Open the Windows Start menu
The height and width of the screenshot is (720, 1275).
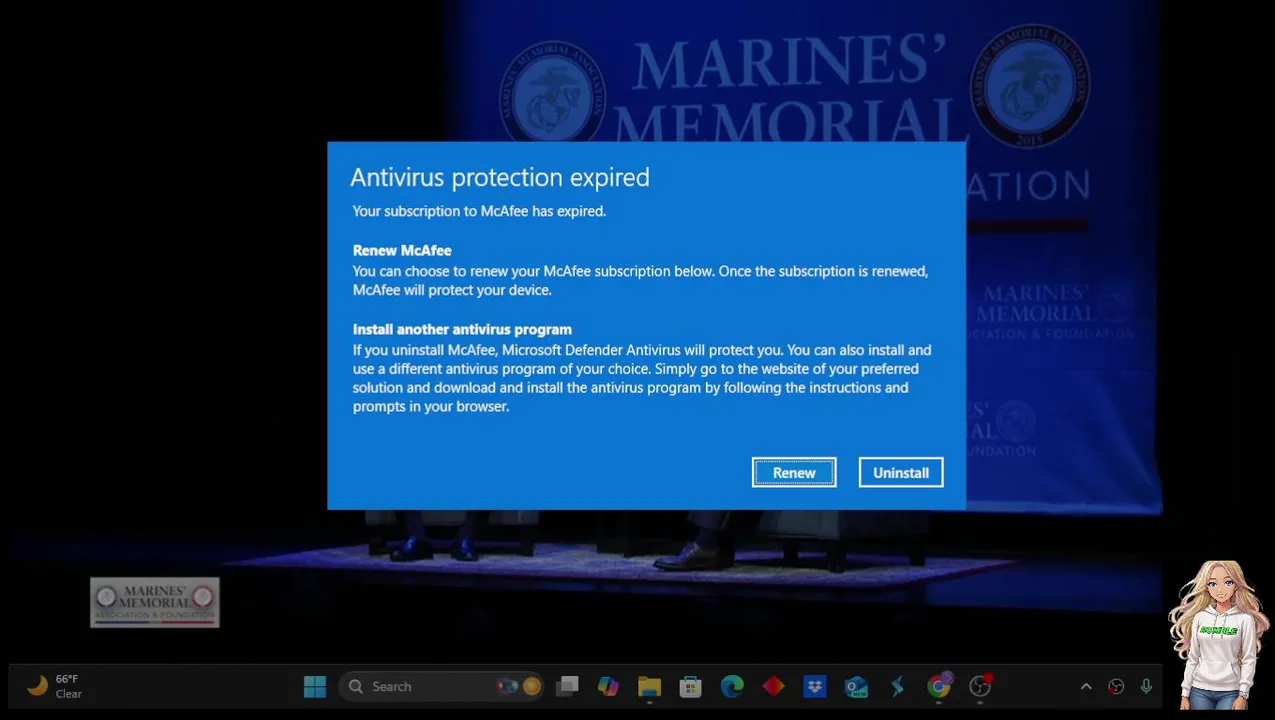[315, 686]
